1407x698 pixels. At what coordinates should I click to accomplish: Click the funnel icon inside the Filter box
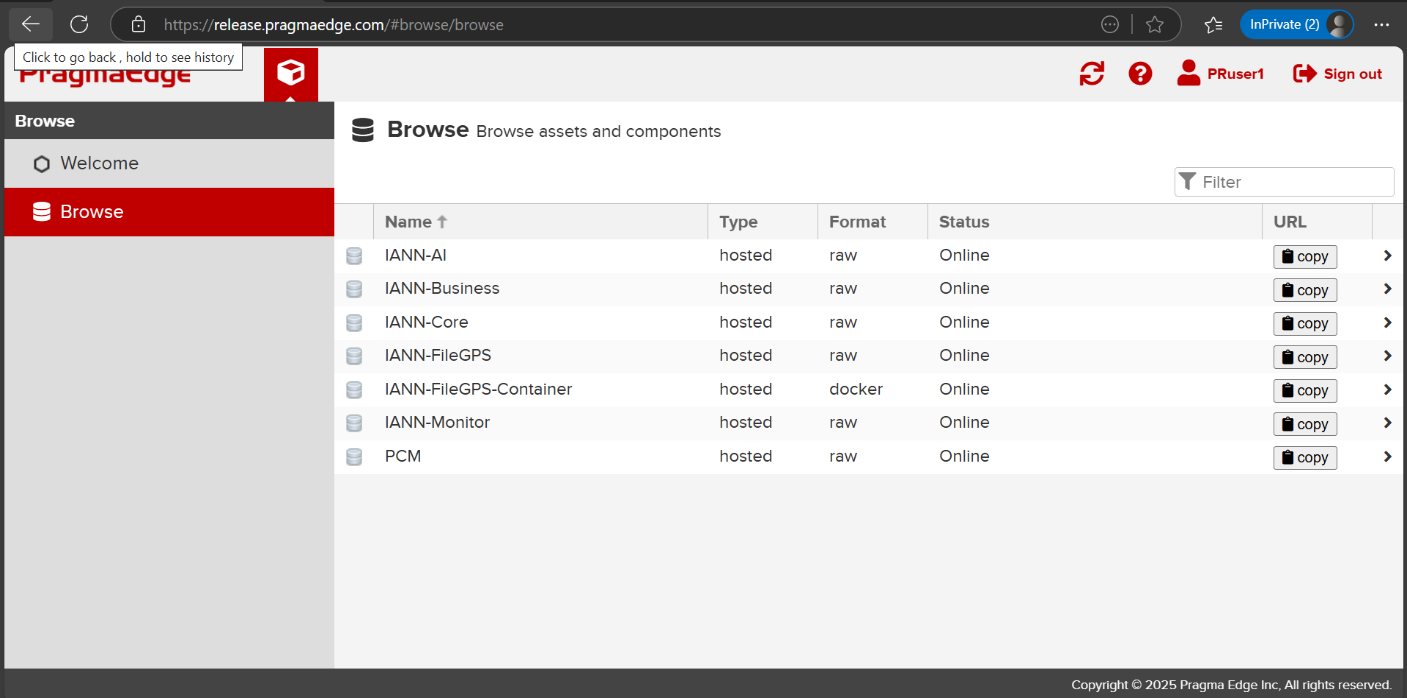coord(1189,181)
